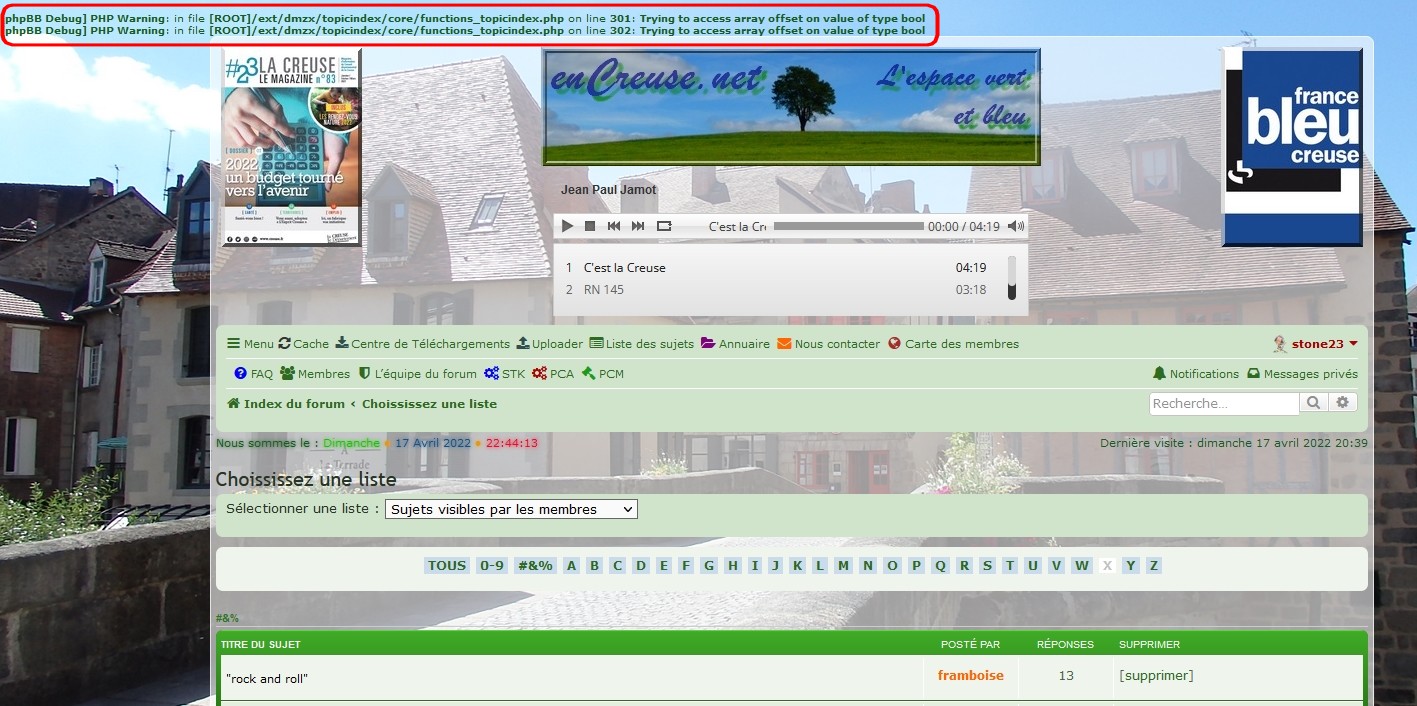This screenshot has width=1417, height=706.
Task: Click the Cache refresh icon
Action: (285, 343)
